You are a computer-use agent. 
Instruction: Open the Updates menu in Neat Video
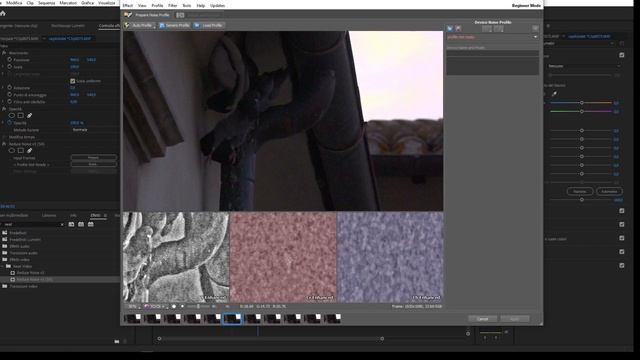pyautogui.click(x=217, y=6)
